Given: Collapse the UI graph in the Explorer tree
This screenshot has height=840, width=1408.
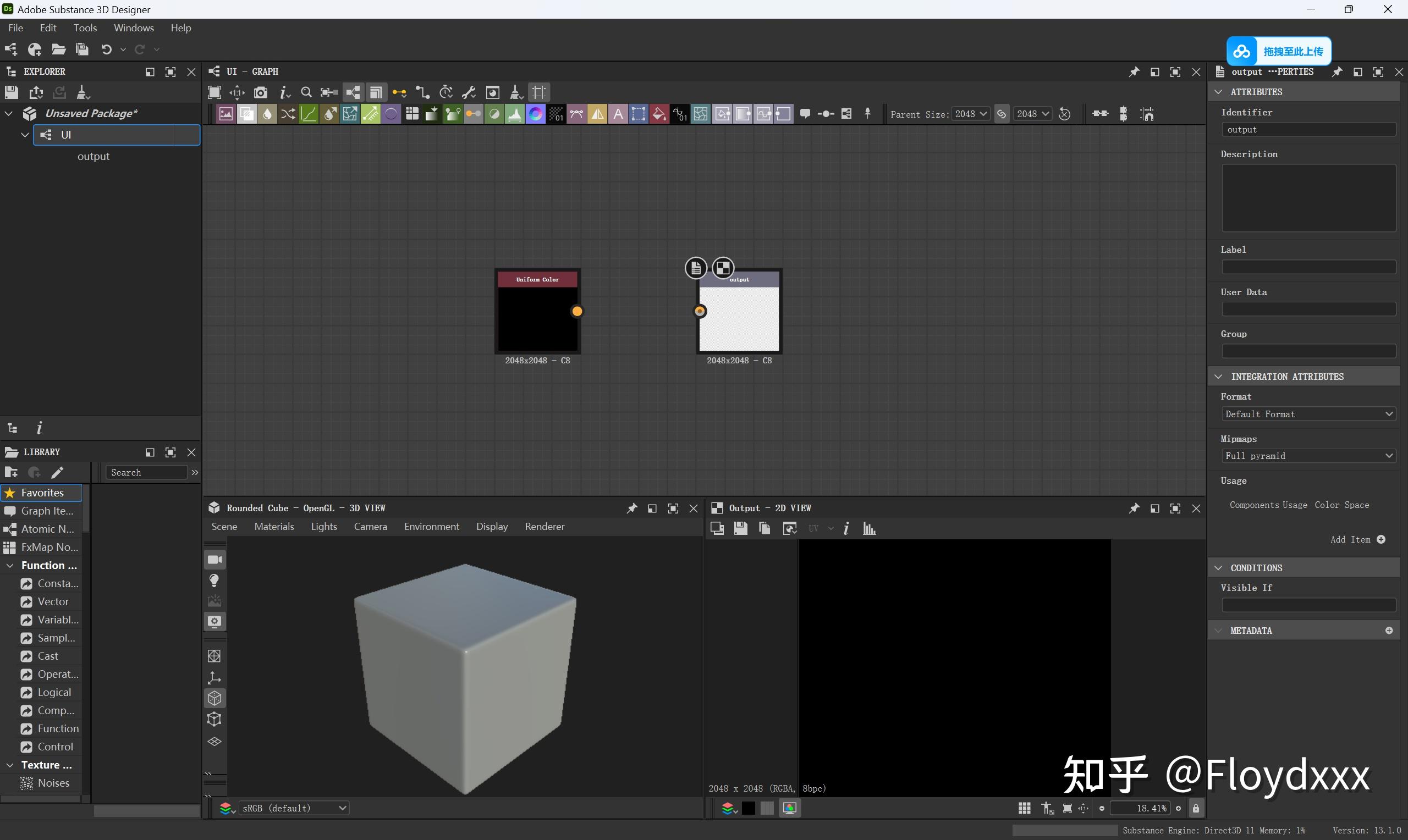Looking at the screenshot, I should tap(24, 135).
